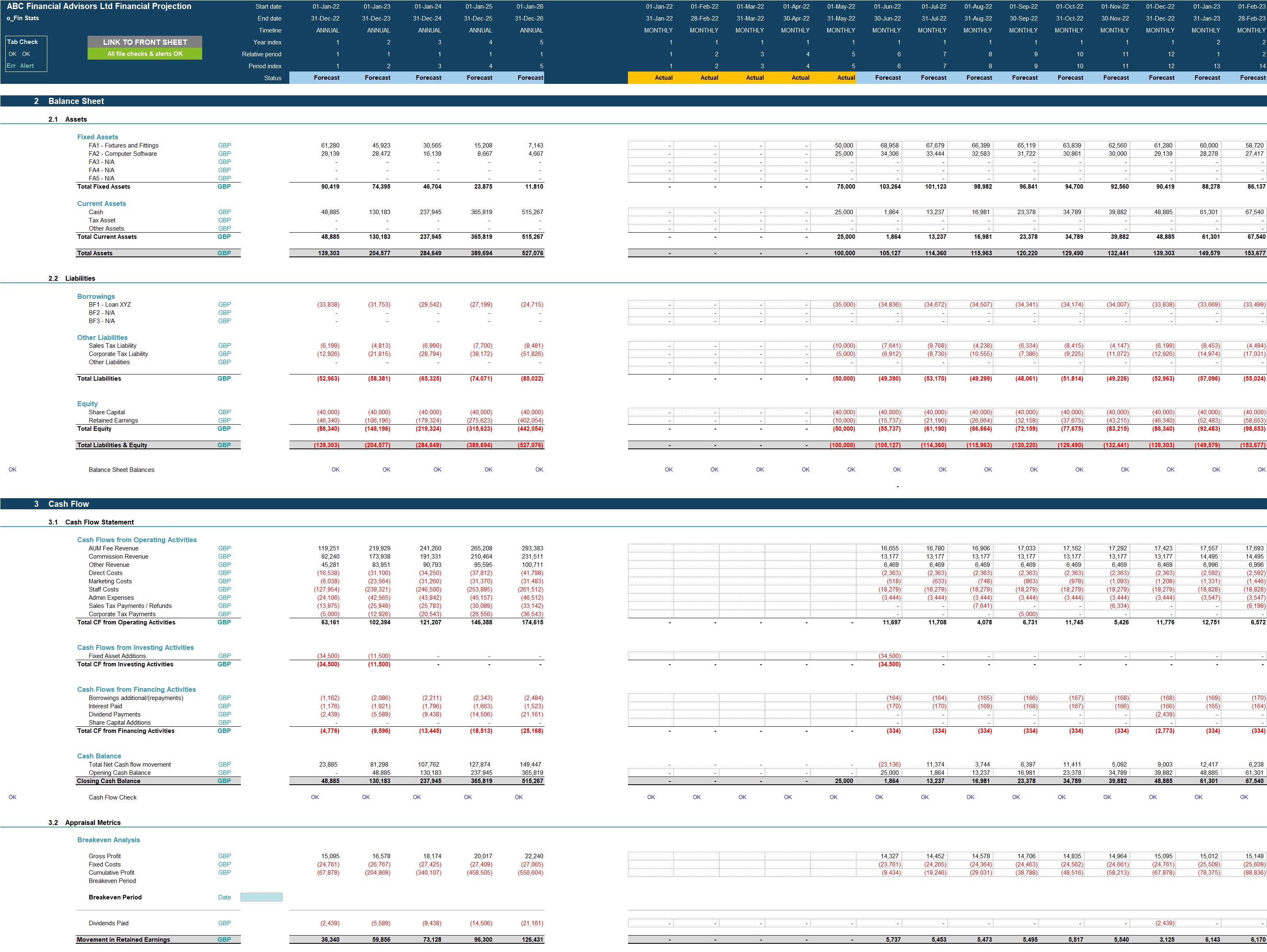The width and height of the screenshot is (1267, 952).
Task: Select the Share Capital label
Action: click(106, 412)
